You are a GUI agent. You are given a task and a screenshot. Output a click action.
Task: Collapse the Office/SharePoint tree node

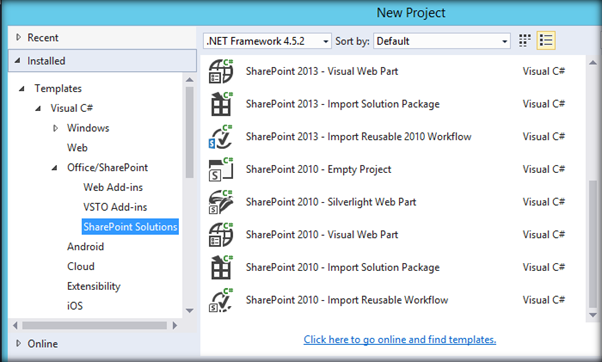tap(55, 168)
